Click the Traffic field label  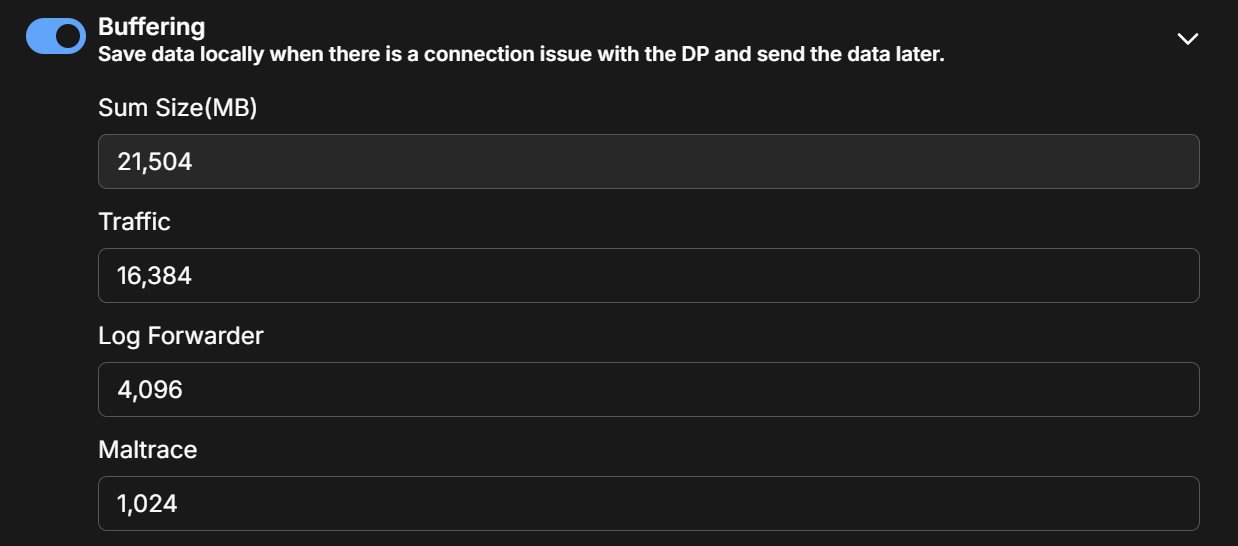click(x=134, y=222)
